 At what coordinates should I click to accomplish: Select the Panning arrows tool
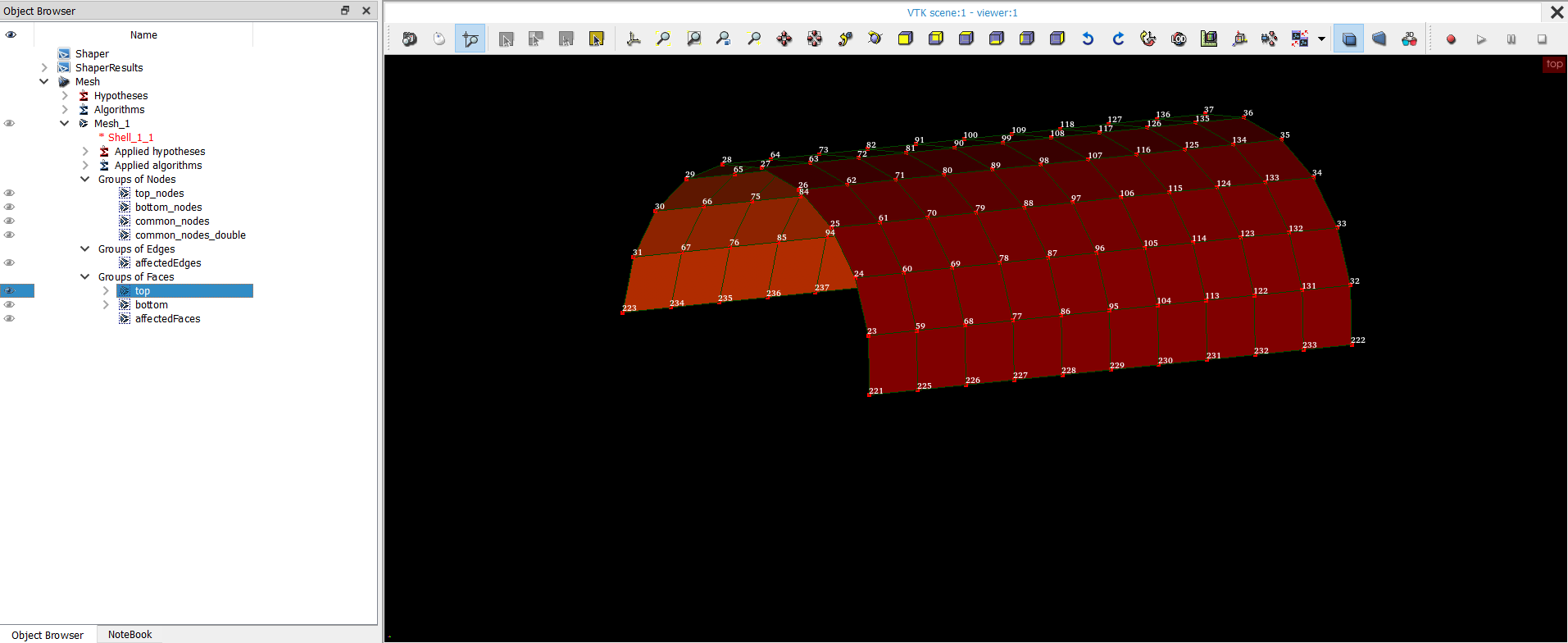coord(784,39)
